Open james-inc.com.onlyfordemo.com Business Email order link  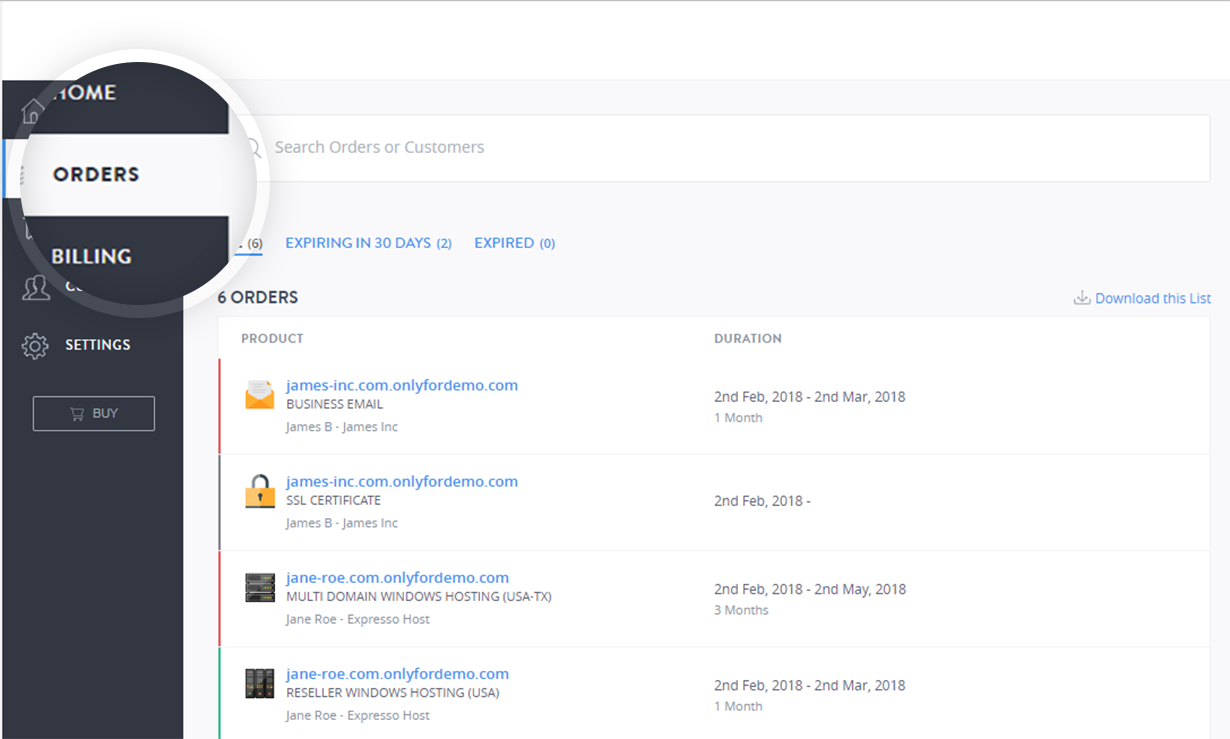click(402, 385)
